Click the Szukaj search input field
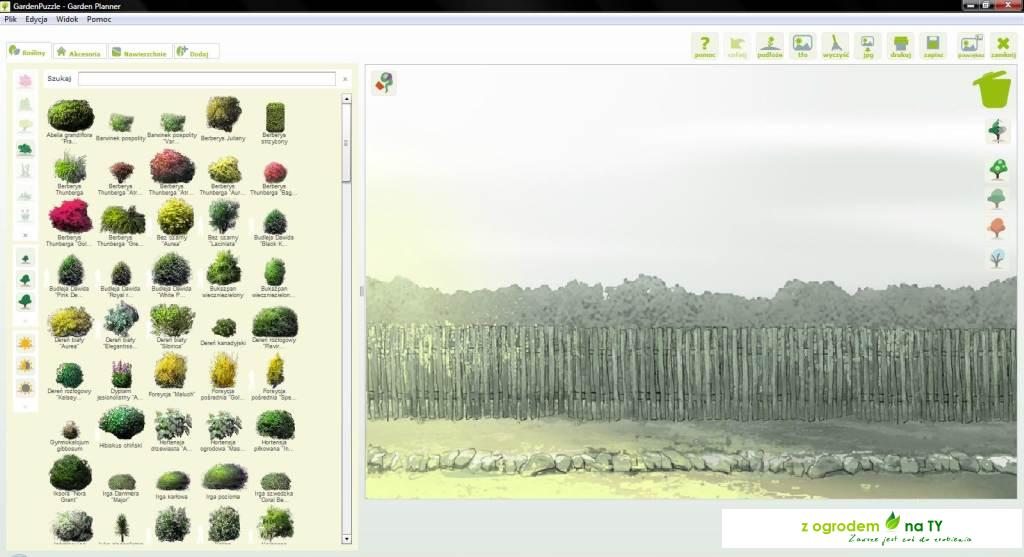Viewport: 1024px width, 557px height. (207, 79)
